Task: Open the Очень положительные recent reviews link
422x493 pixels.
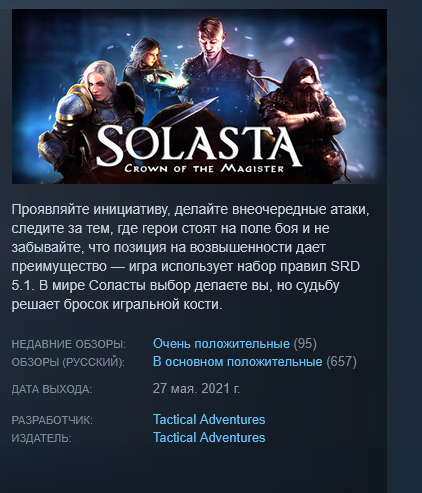Action: pyautogui.click(x=221, y=344)
